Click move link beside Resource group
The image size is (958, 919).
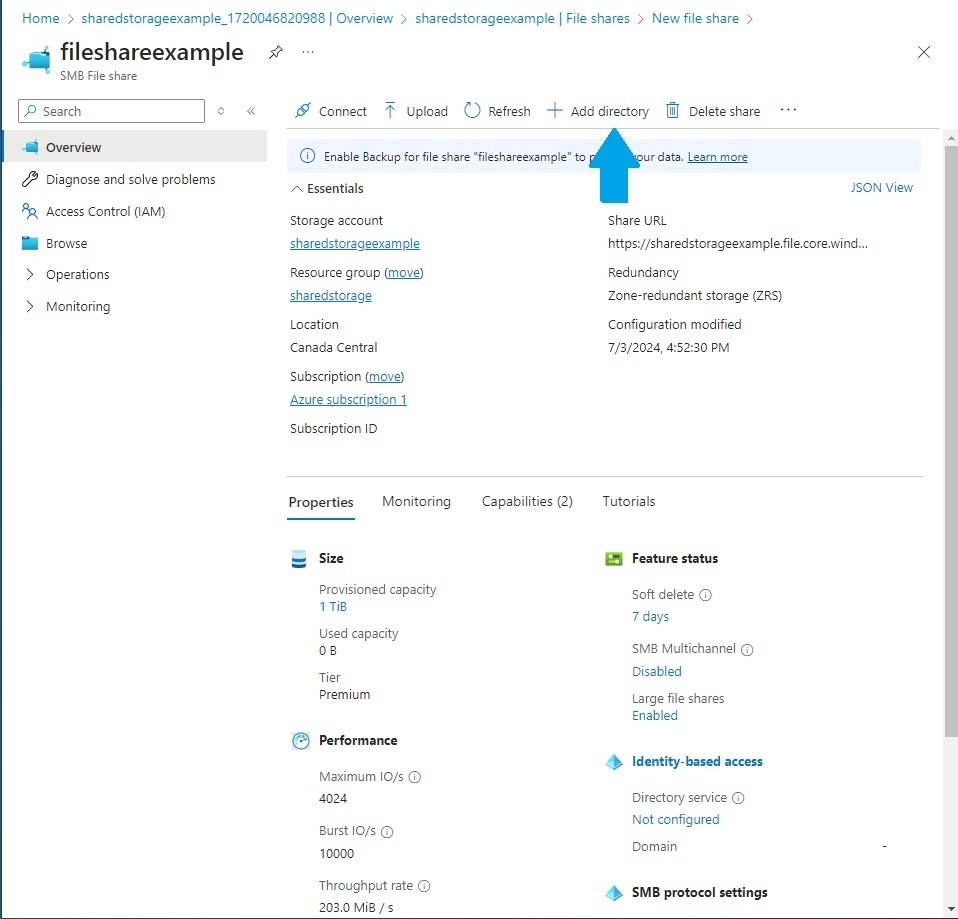[404, 273]
